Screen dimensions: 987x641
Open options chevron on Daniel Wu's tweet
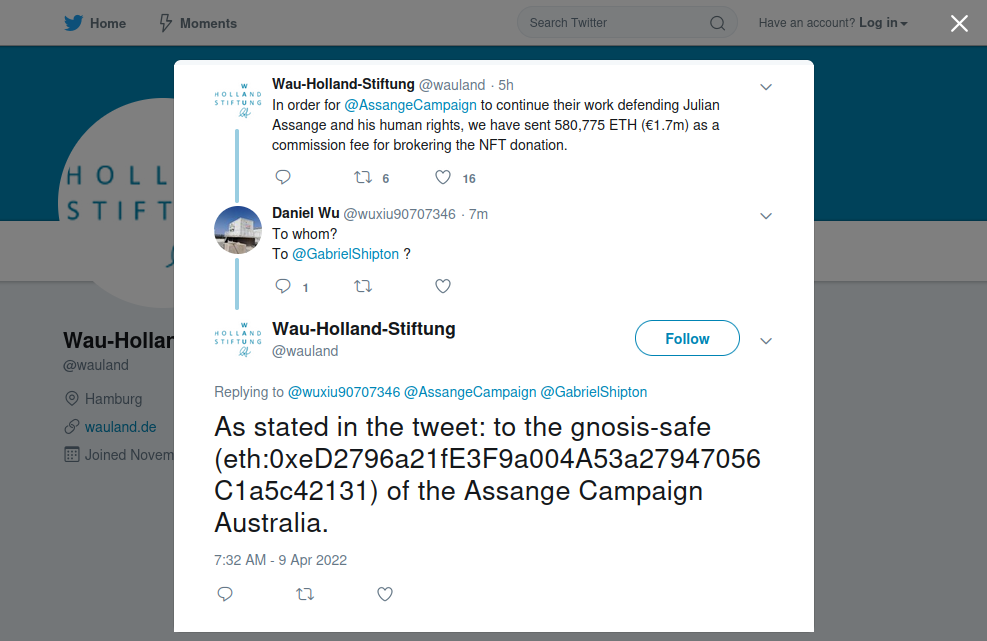pos(766,216)
